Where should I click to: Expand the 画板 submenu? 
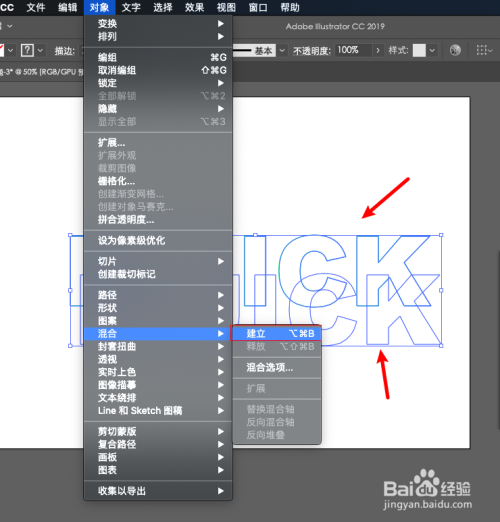pos(158,457)
